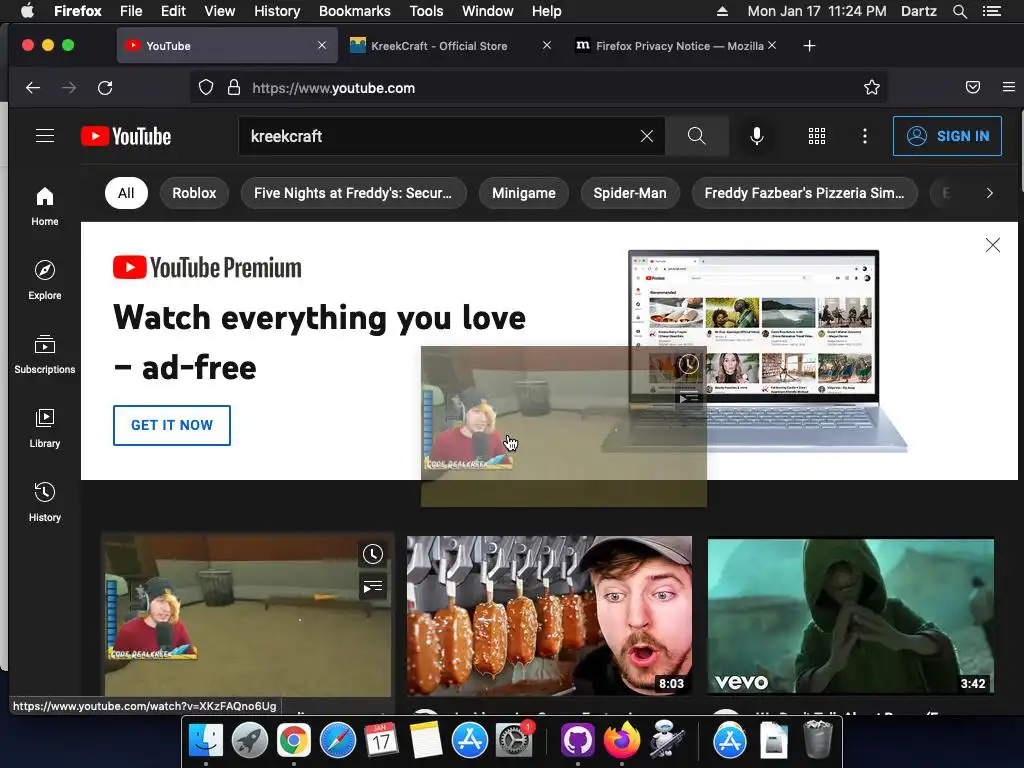Screen dimensions: 1024x768
Task: Select Freddy Fazbear's Pizzeria Sim chip
Action: (x=805, y=193)
